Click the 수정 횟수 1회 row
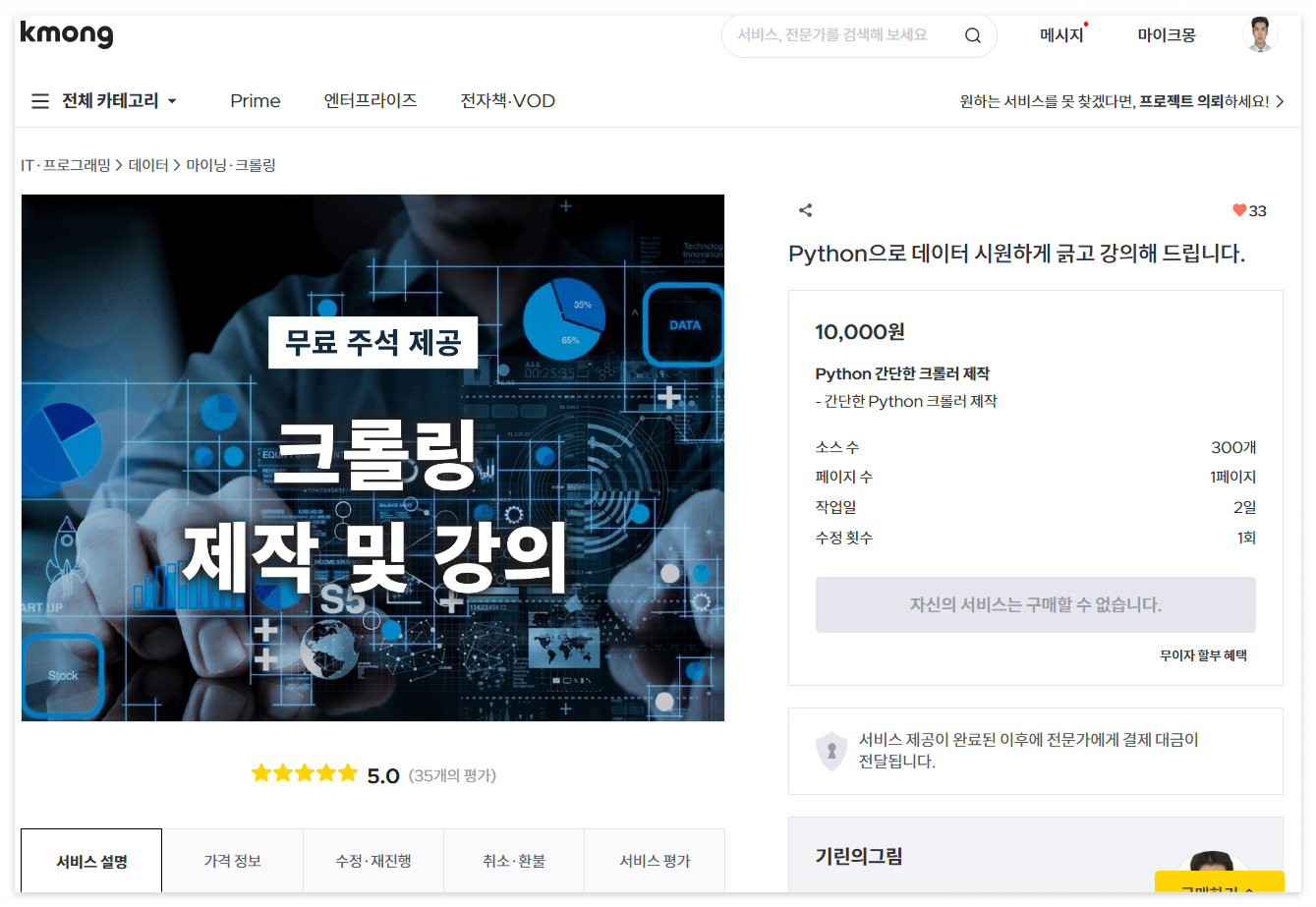Viewport: 1316px width, 907px height. (1036, 538)
